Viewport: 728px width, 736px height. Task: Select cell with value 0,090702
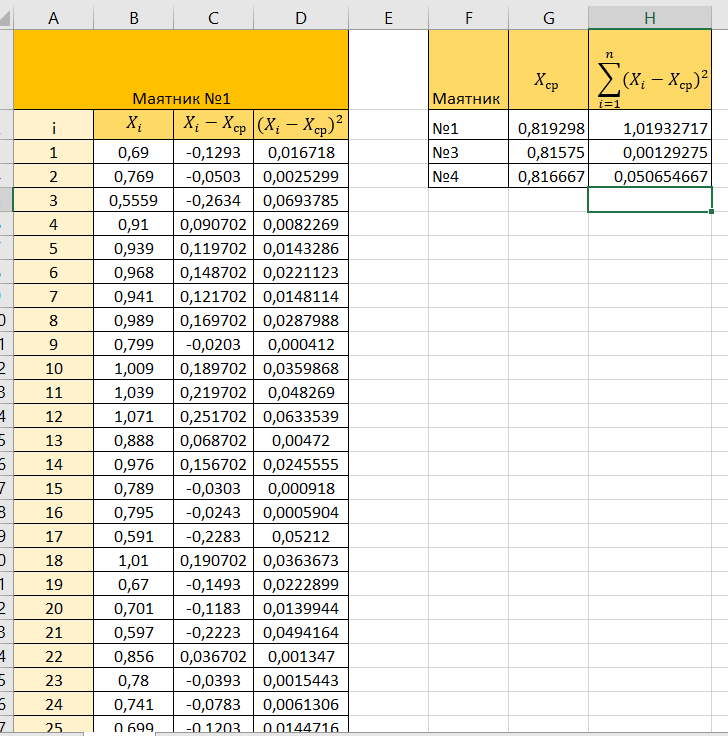coord(214,224)
